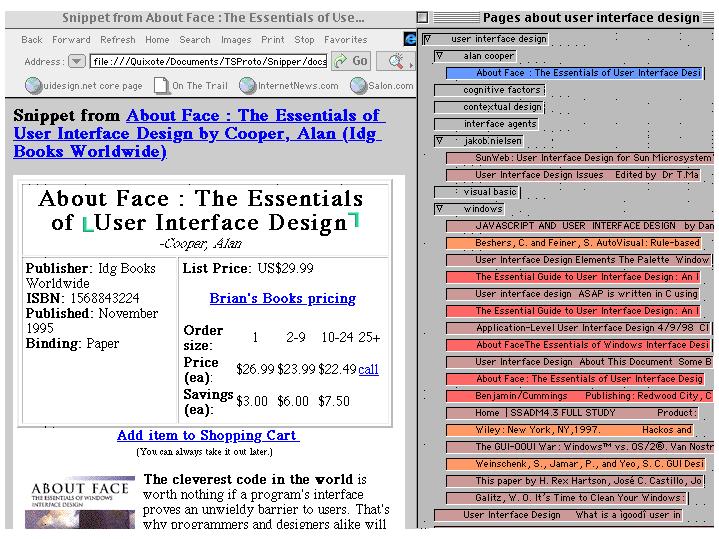
Task: Click the List Price US$29.99 text
Action: point(248,268)
